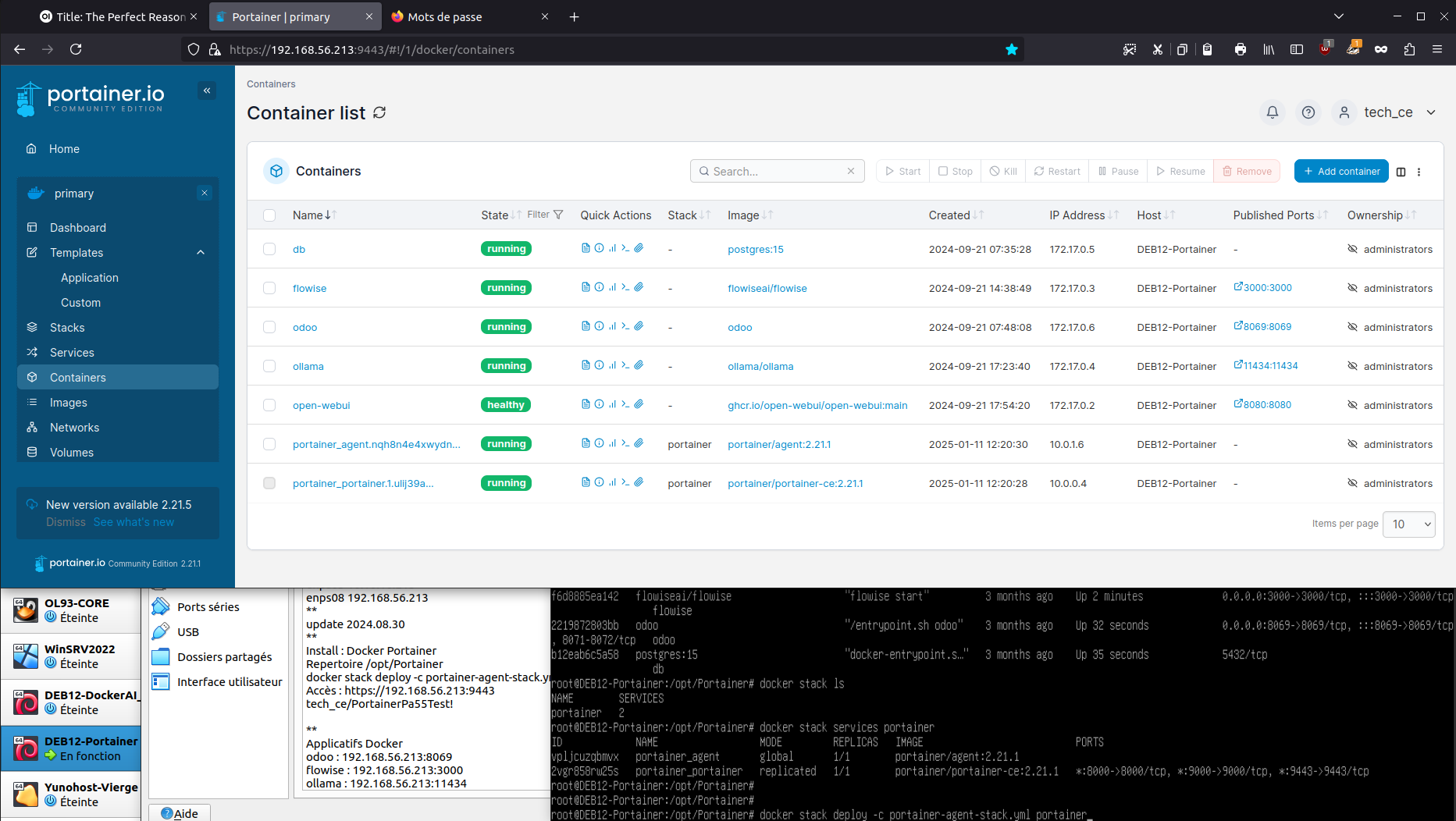This screenshot has width=1456, height=821.
Task: Open notifications bell icon
Action: pos(1273,112)
